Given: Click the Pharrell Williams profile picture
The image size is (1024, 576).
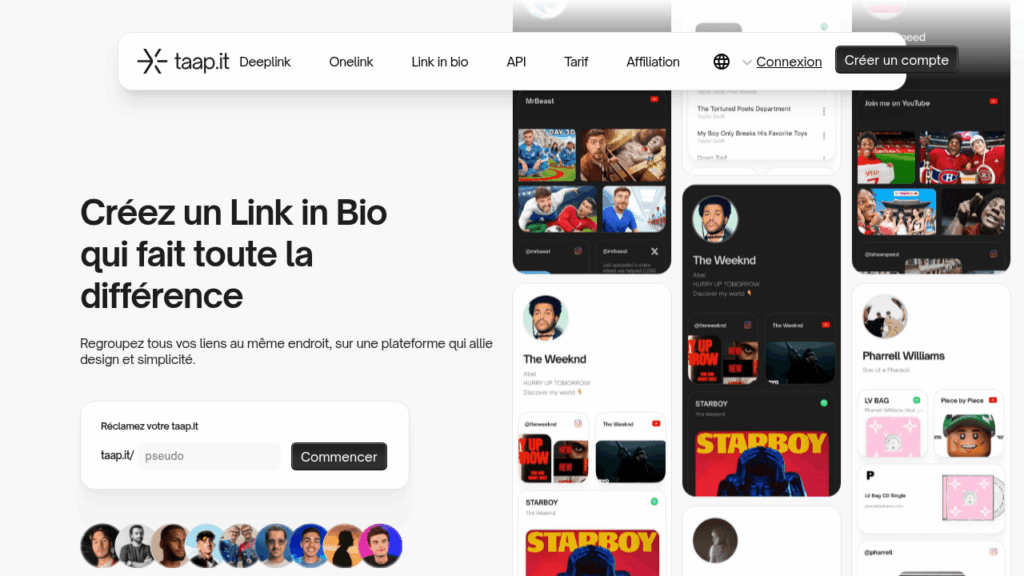Looking at the screenshot, I should 885,317.
